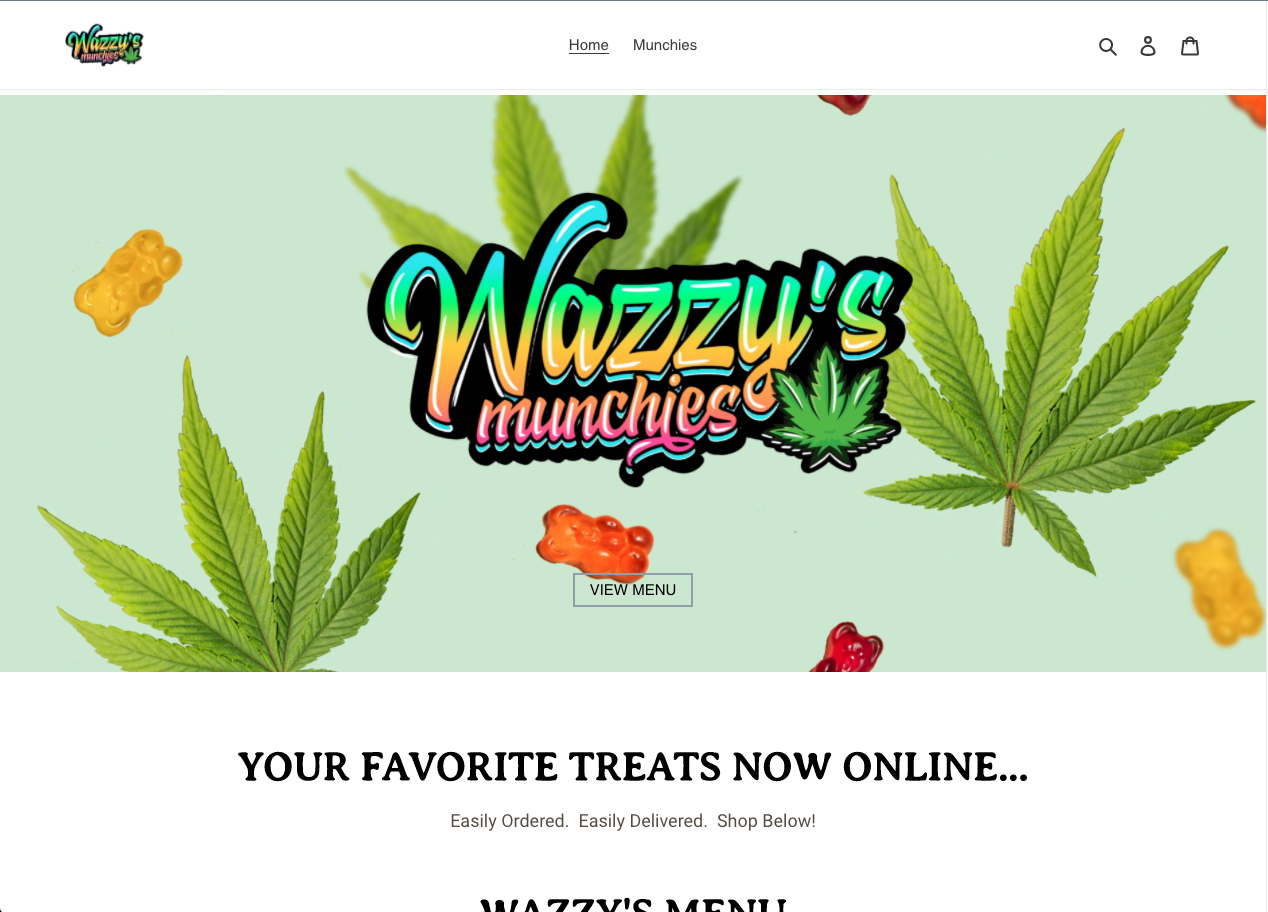Click the yellow gummy bear on left

click(x=128, y=281)
